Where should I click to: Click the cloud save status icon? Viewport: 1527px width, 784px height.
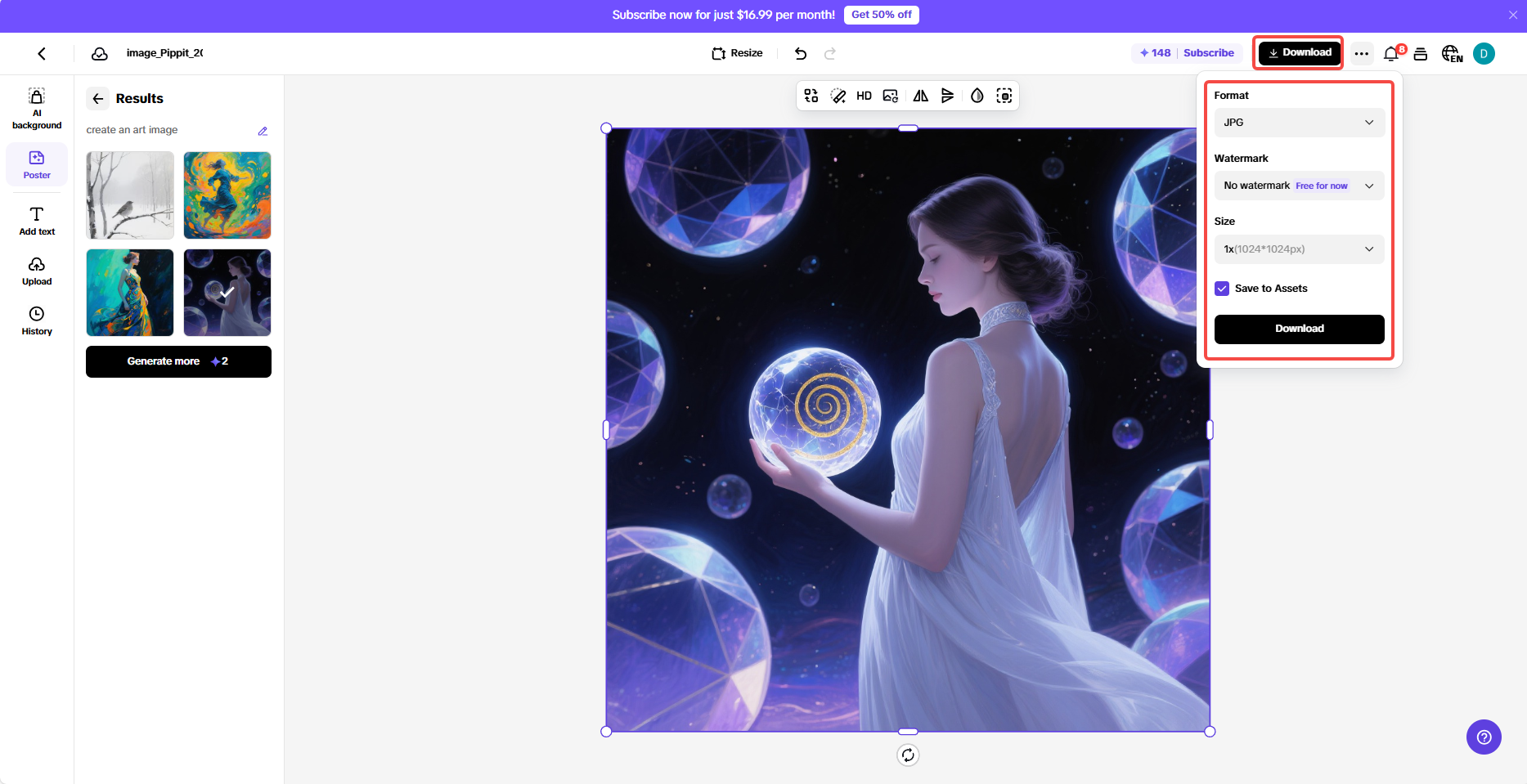pyautogui.click(x=100, y=53)
